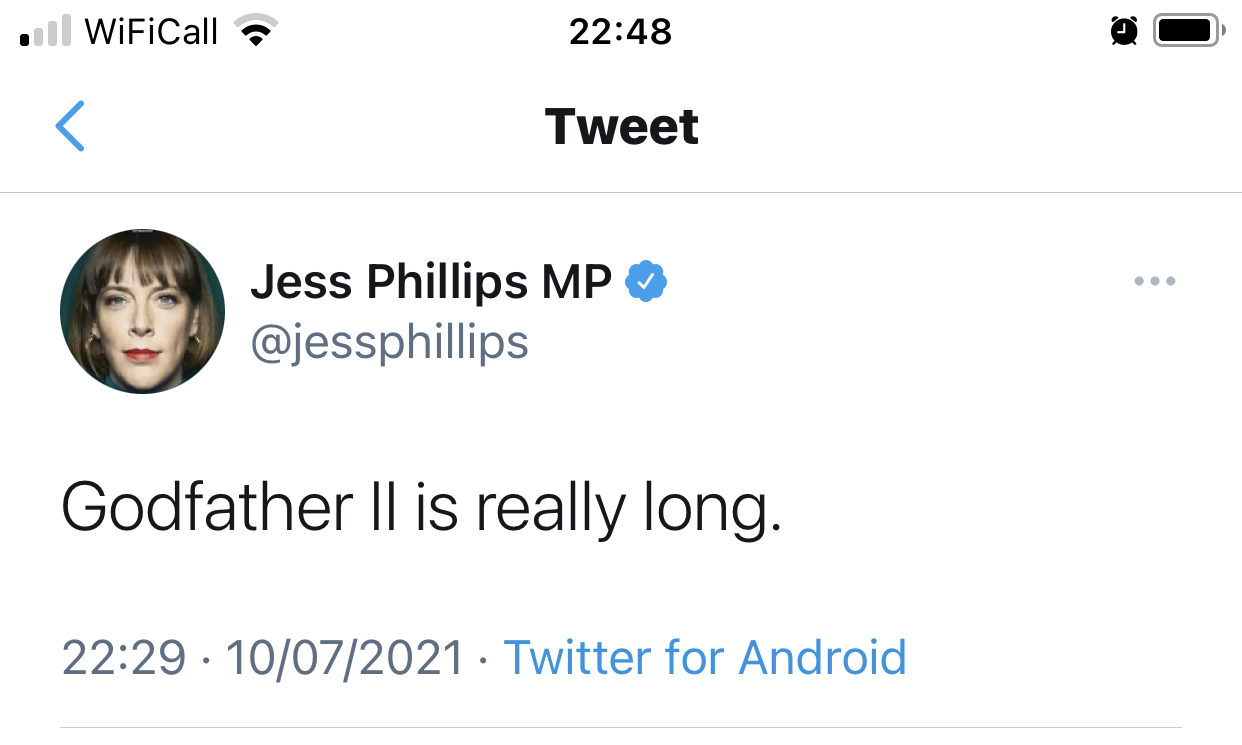Open the @jessphillips handle
Image resolution: width=1242 pixels, height=745 pixels.
click(389, 342)
